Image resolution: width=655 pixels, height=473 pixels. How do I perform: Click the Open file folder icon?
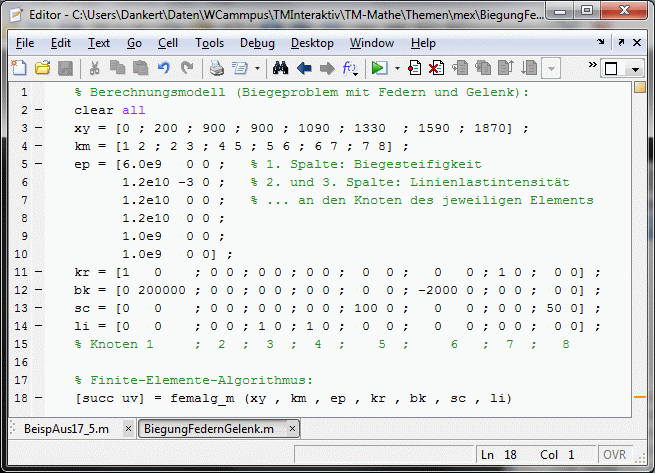tap(42, 68)
